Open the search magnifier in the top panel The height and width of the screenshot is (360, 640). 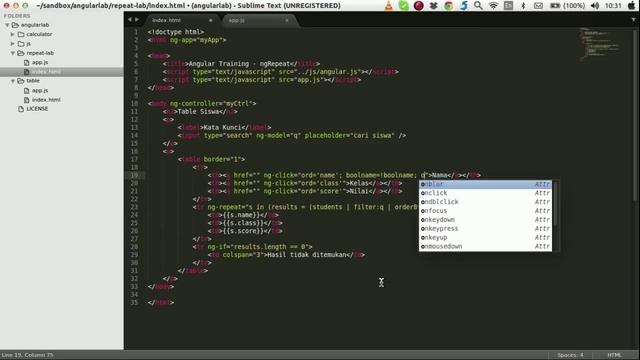[x=478, y=6]
